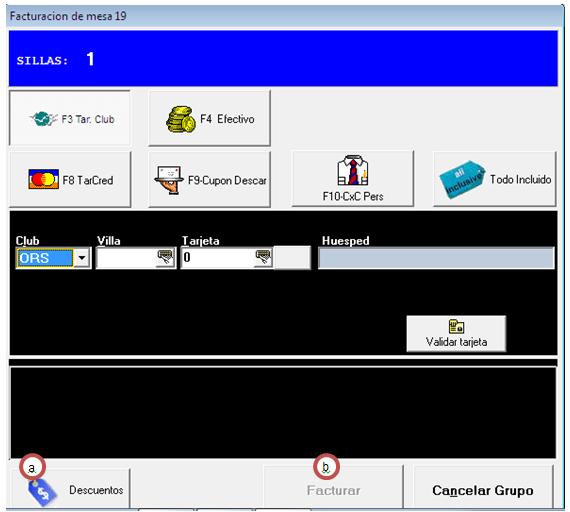Image resolution: width=570 pixels, height=512 pixels.
Task: Click the all inclusive tag icon
Action: [462, 179]
